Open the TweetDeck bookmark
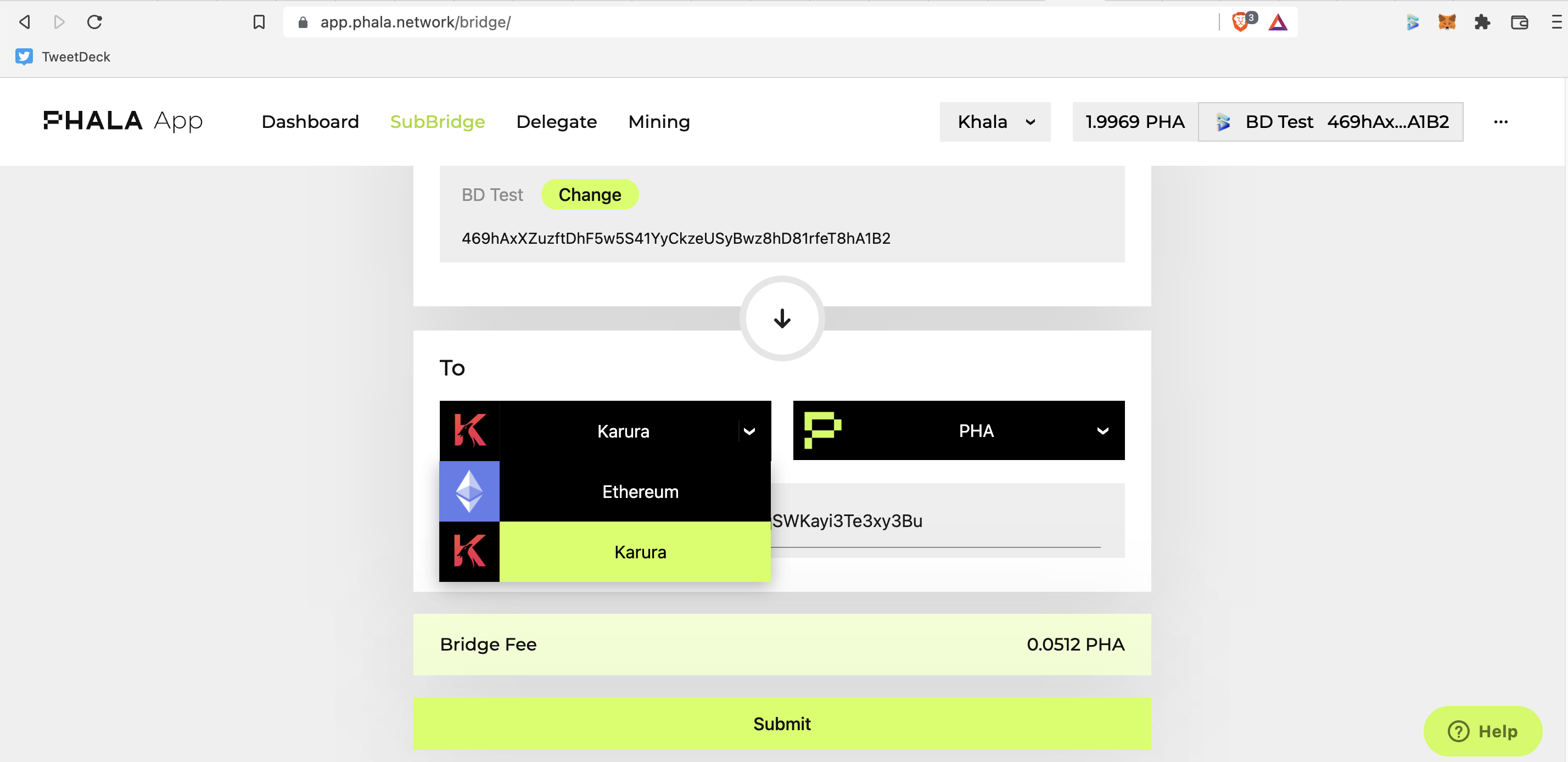This screenshot has height=762, width=1568. (63, 57)
